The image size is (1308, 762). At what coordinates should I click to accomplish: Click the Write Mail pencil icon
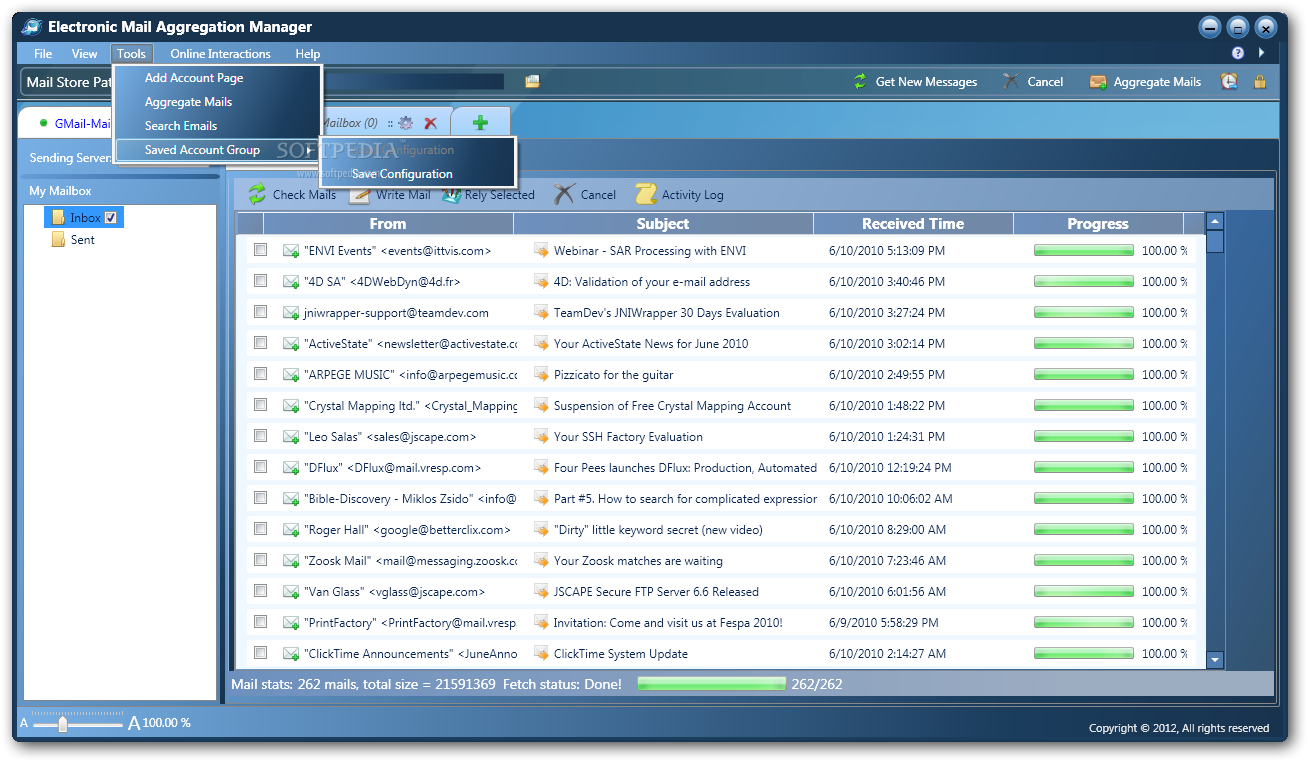[360, 195]
